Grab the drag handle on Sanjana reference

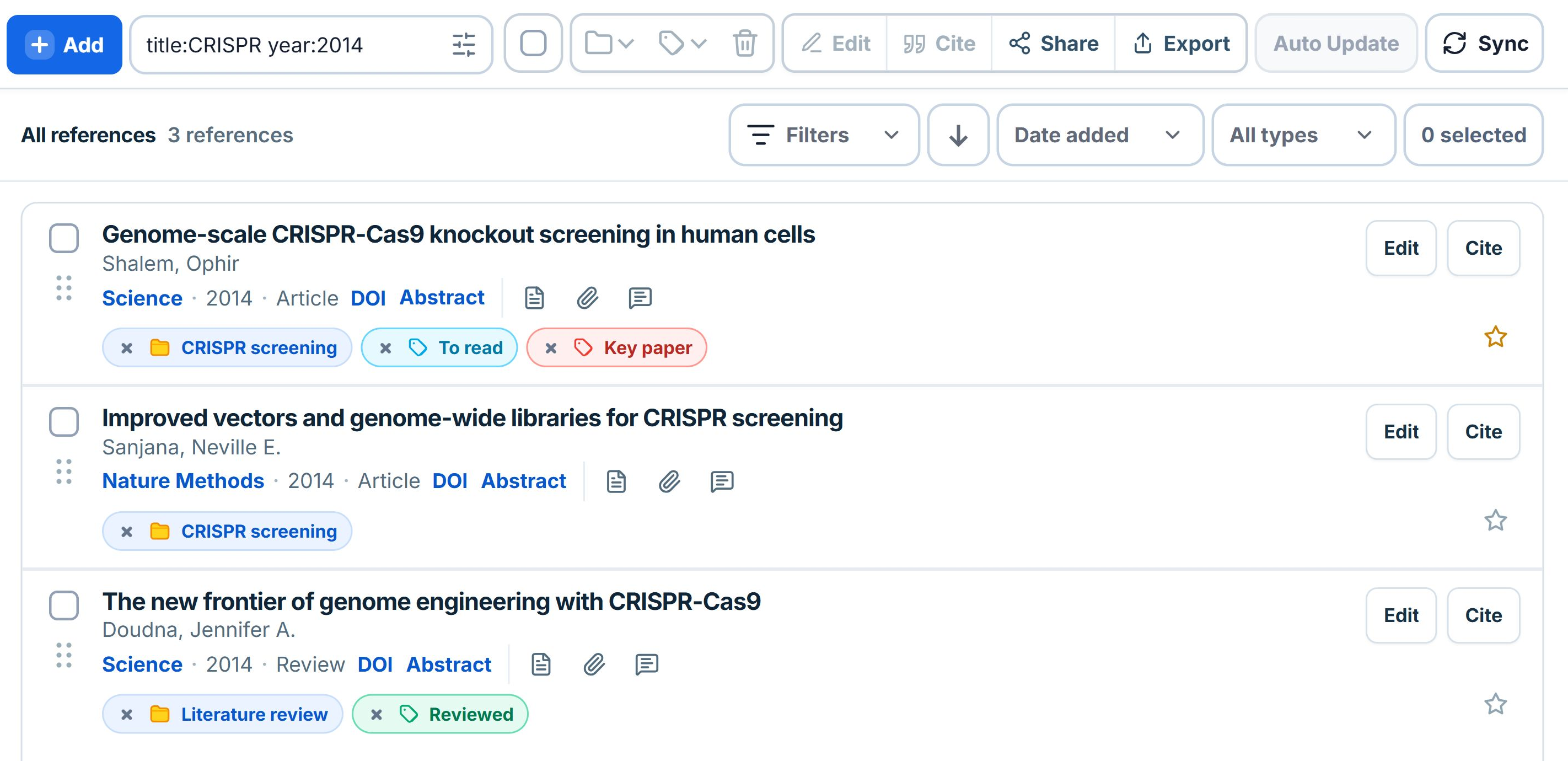pos(64,472)
